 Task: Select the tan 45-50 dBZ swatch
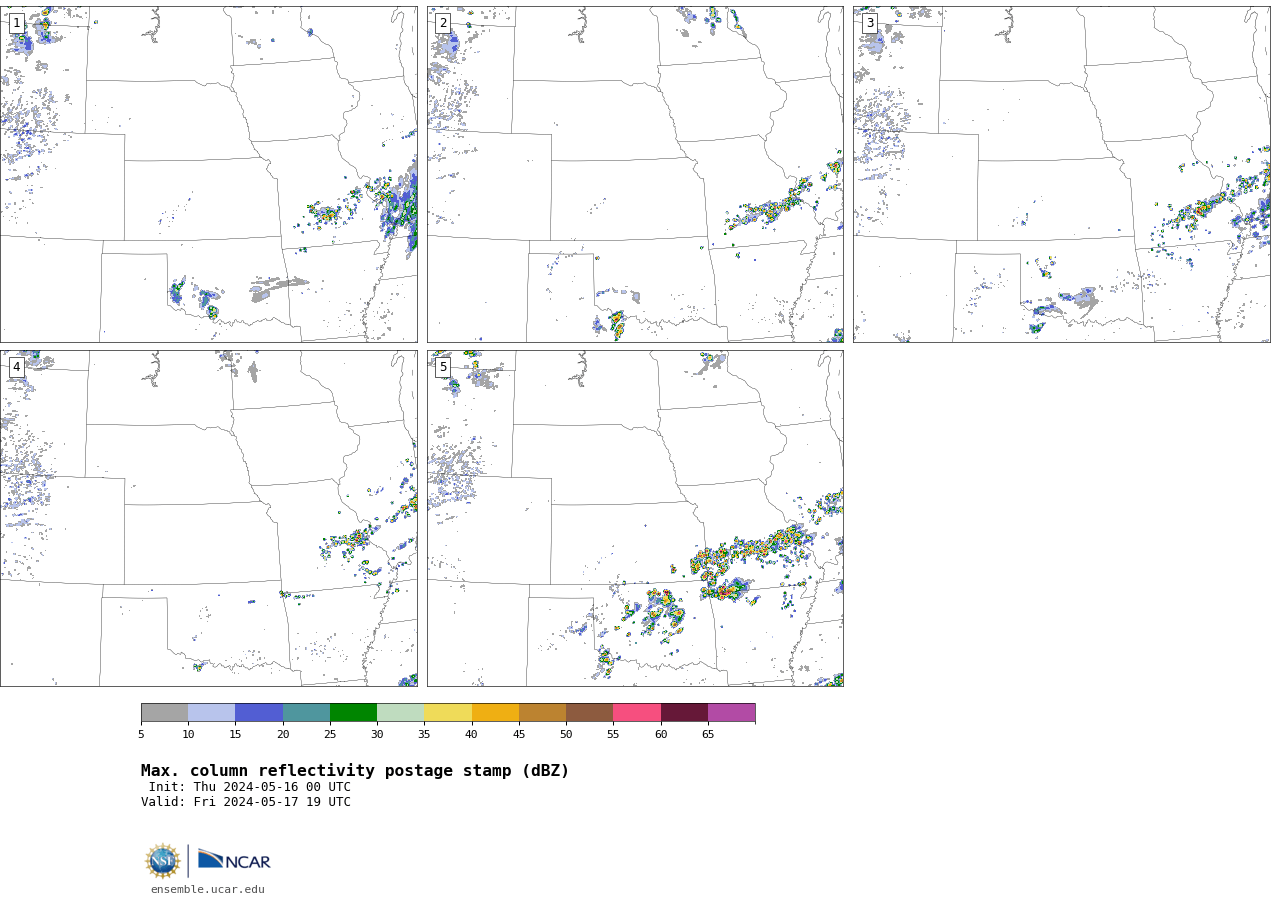tap(542, 713)
